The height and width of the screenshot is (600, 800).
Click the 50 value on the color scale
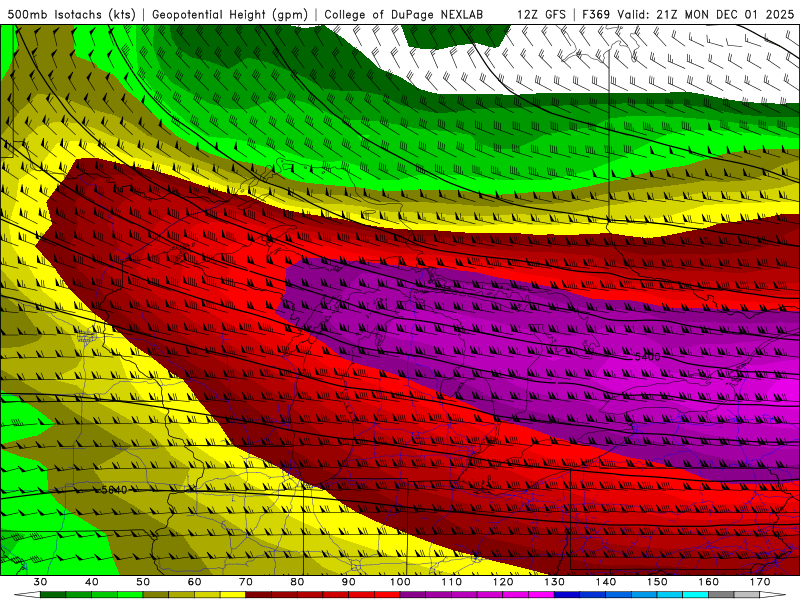click(x=143, y=582)
